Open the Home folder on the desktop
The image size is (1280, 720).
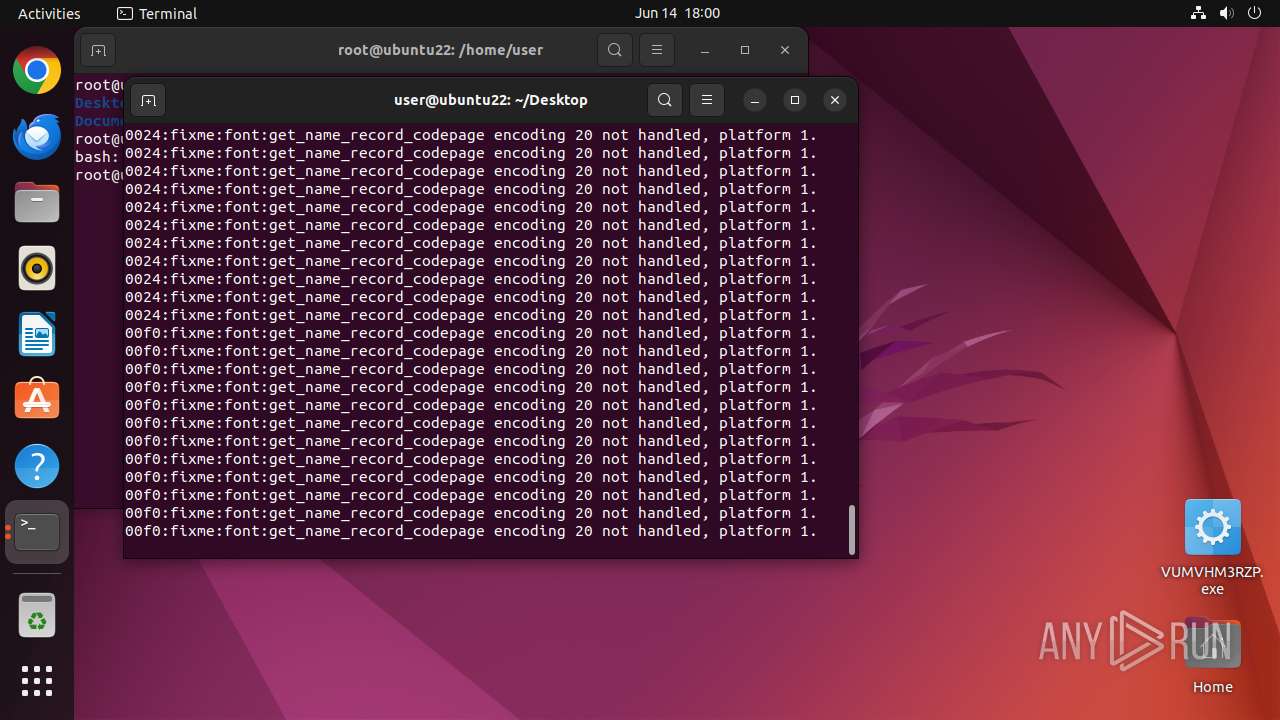coord(1212,657)
